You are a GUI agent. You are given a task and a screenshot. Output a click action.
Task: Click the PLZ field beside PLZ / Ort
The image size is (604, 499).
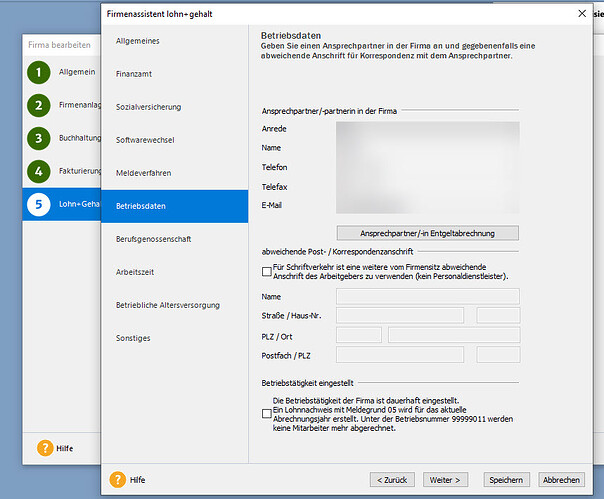coord(359,335)
